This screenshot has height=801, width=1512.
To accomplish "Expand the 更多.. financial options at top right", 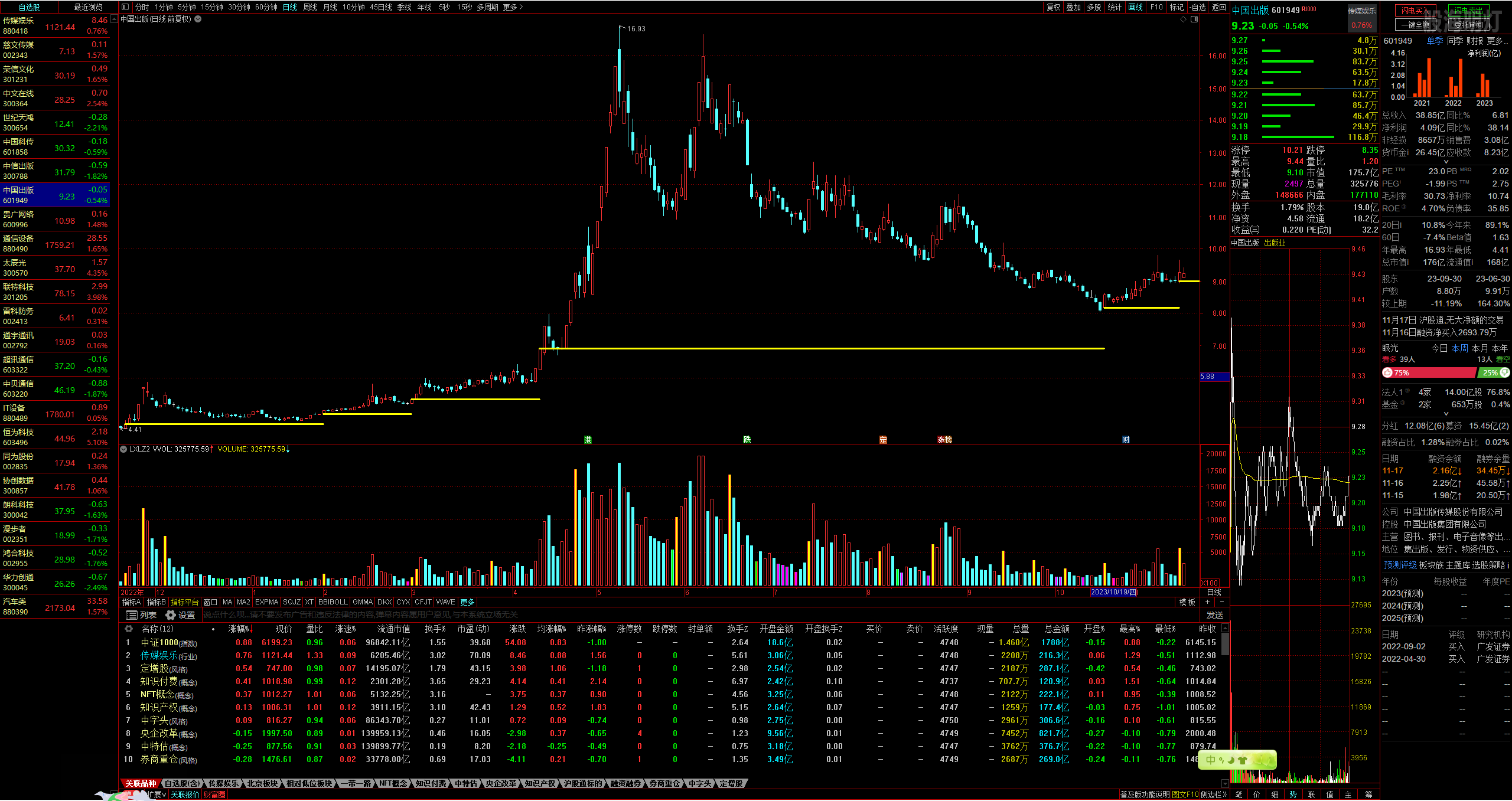I will click(x=1497, y=41).
